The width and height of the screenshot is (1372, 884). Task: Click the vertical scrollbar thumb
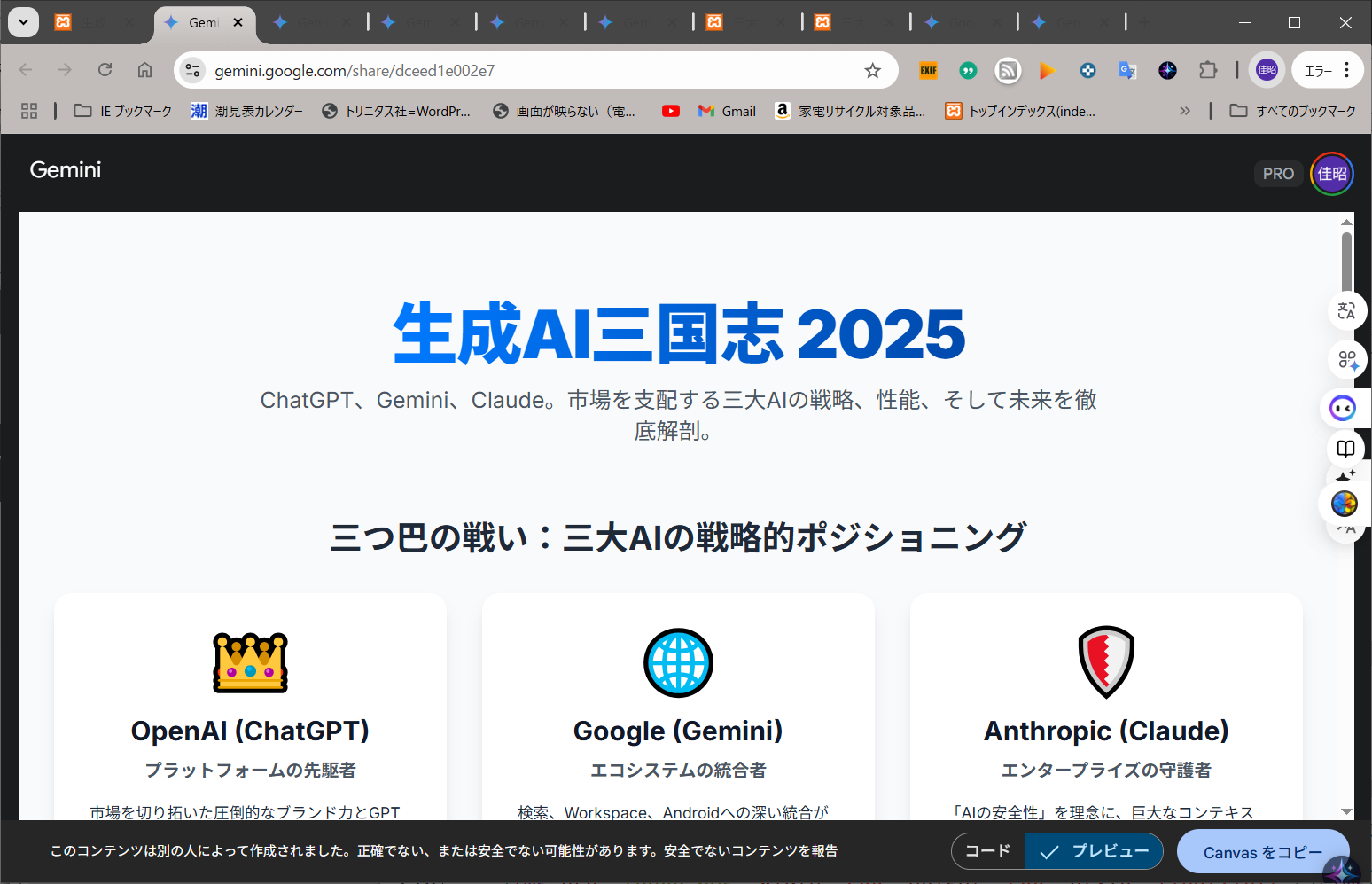1346,262
